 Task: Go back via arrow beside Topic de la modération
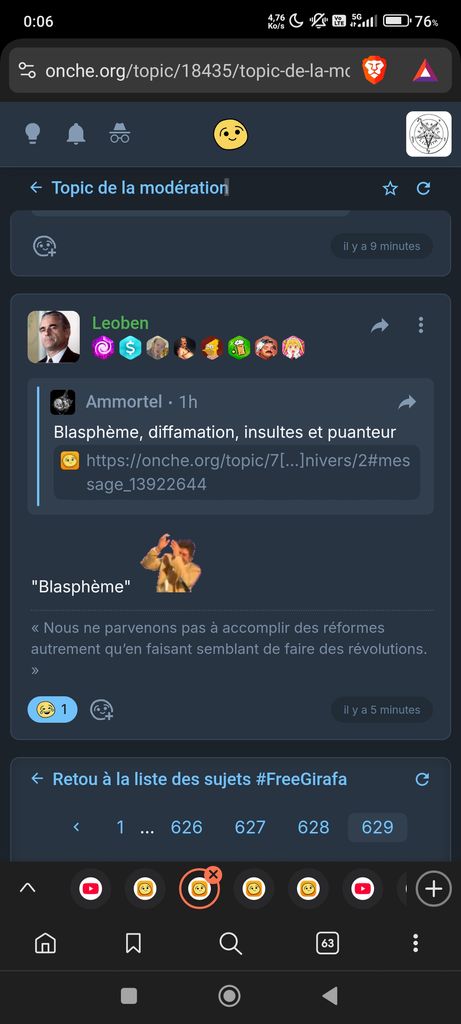click(x=36, y=188)
